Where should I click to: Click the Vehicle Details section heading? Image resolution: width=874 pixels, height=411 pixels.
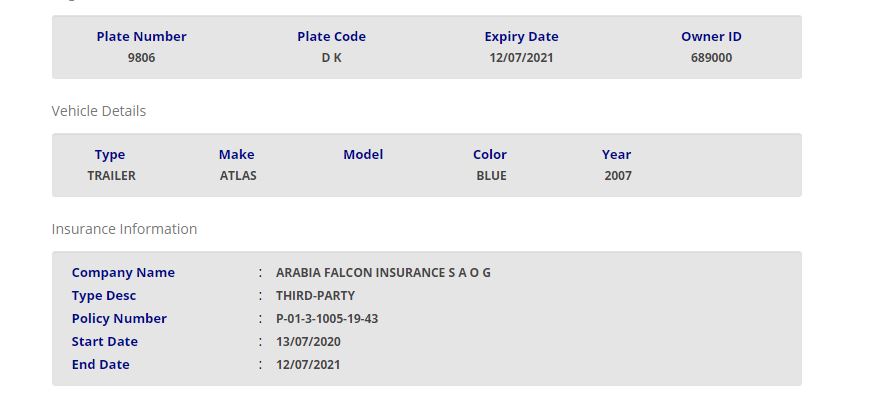pyautogui.click(x=98, y=111)
